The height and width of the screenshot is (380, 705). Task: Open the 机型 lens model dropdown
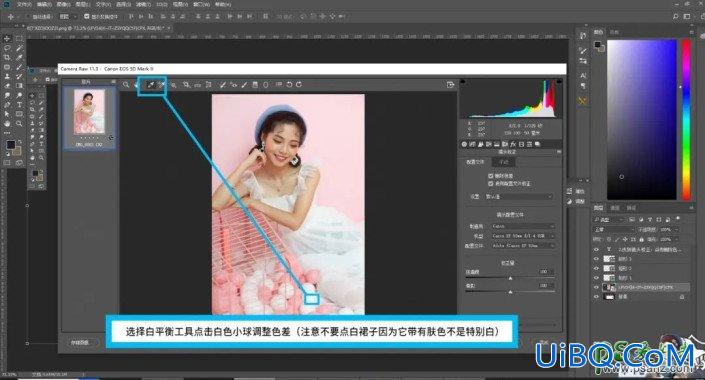coord(522,236)
